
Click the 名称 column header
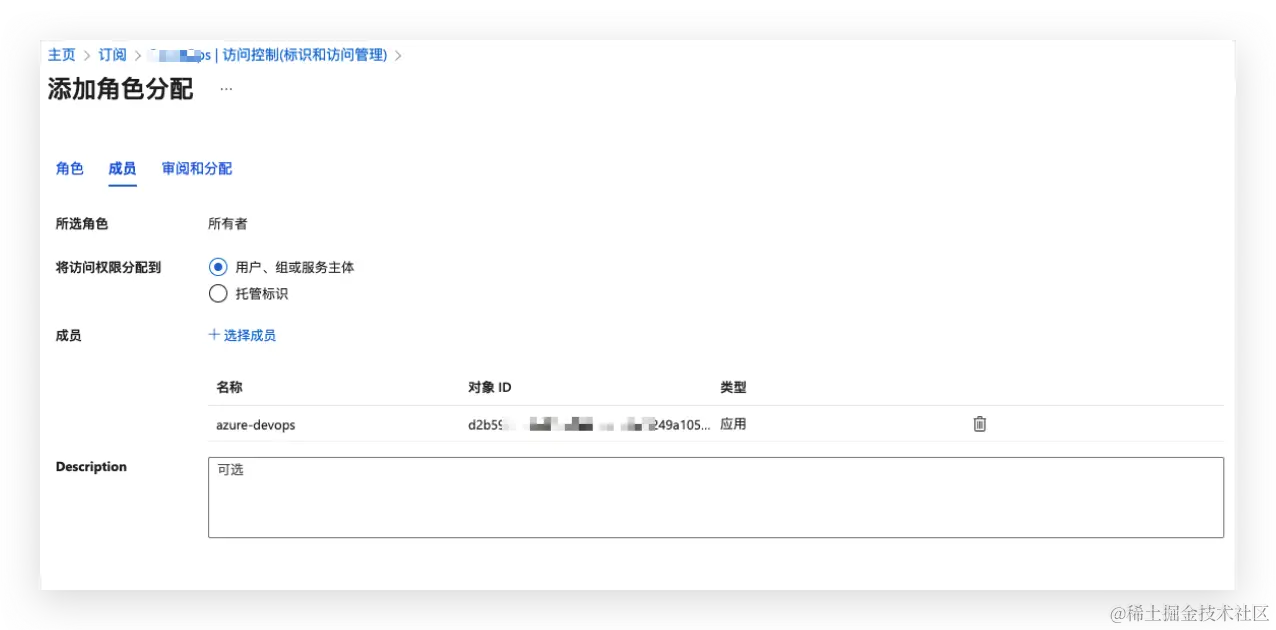click(229, 387)
